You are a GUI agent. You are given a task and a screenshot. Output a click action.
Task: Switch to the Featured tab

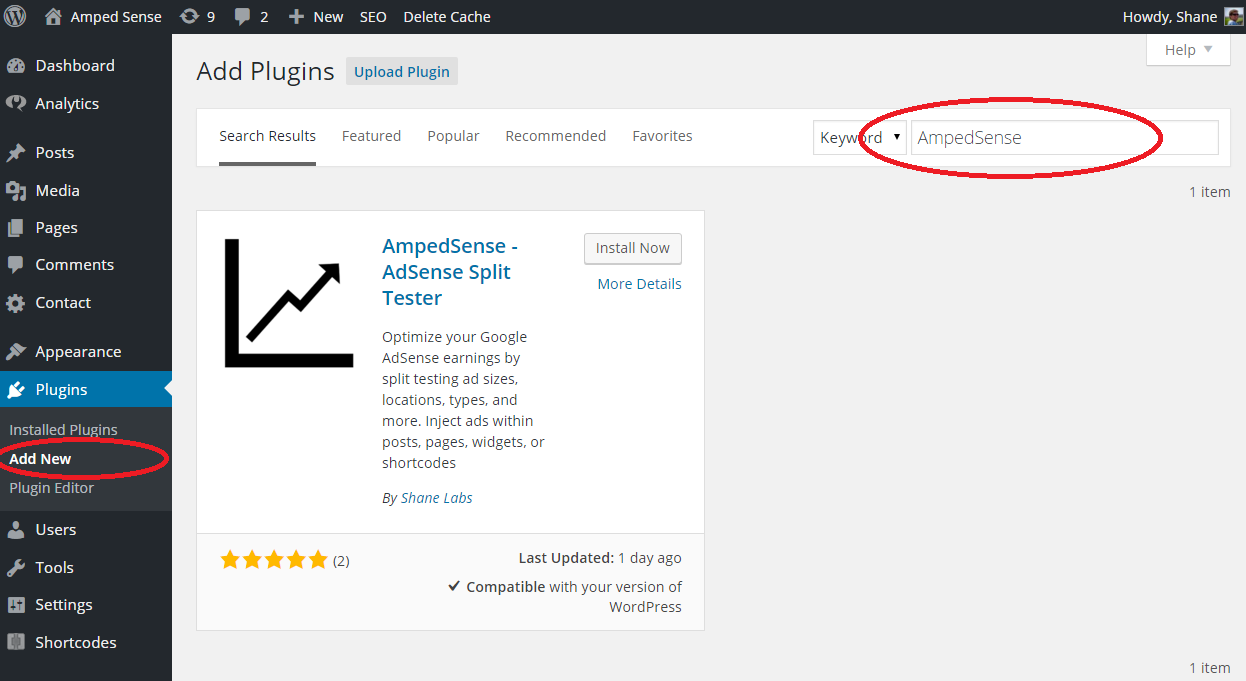(371, 136)
